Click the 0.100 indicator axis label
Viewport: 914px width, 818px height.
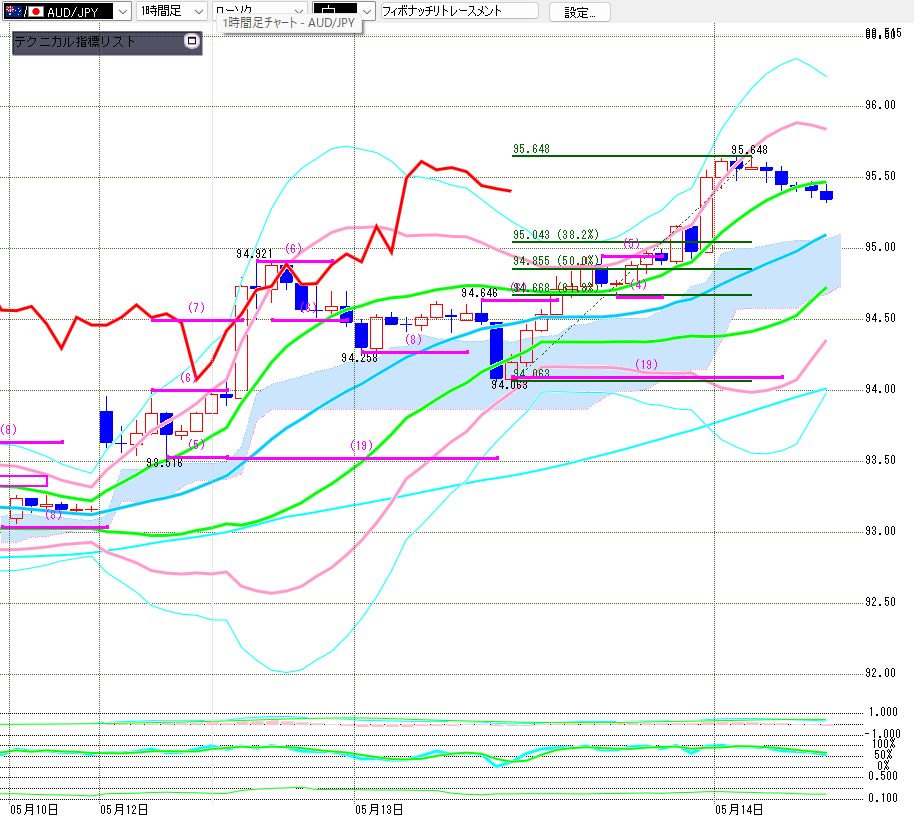point(883,798)
